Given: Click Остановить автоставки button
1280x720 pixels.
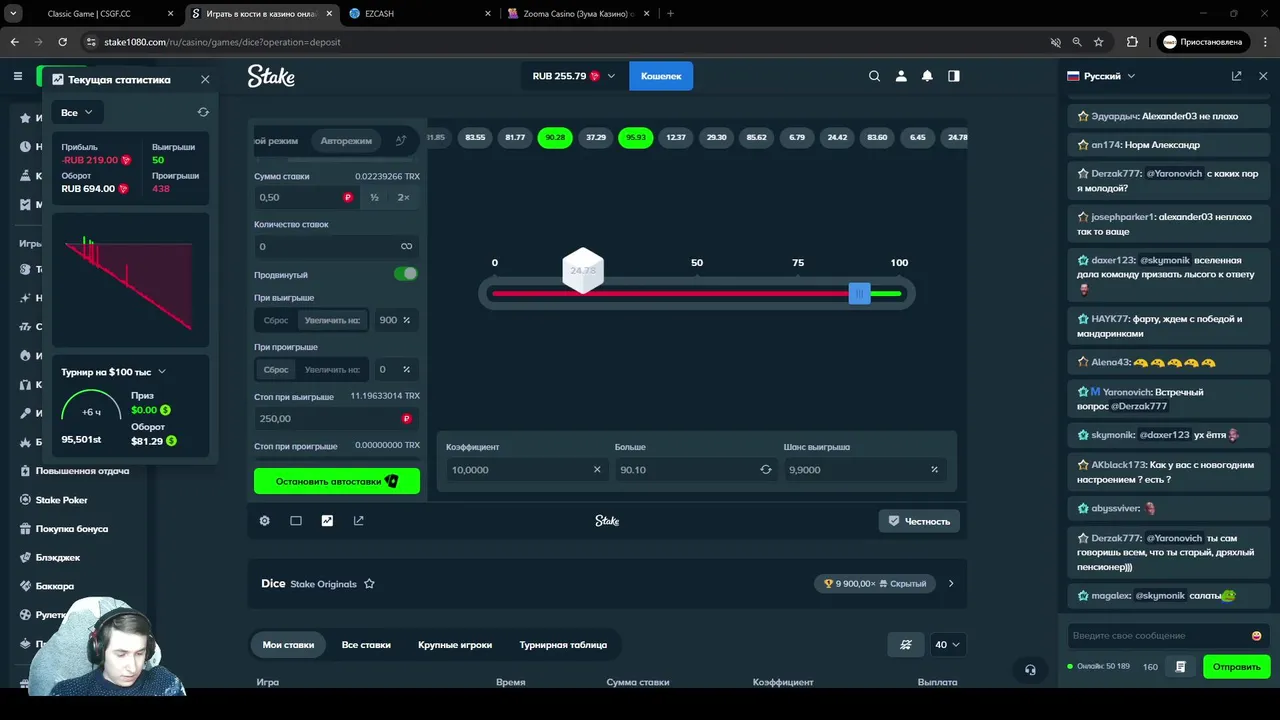Looking at the screenshot, I should click(x=337, y=481).
